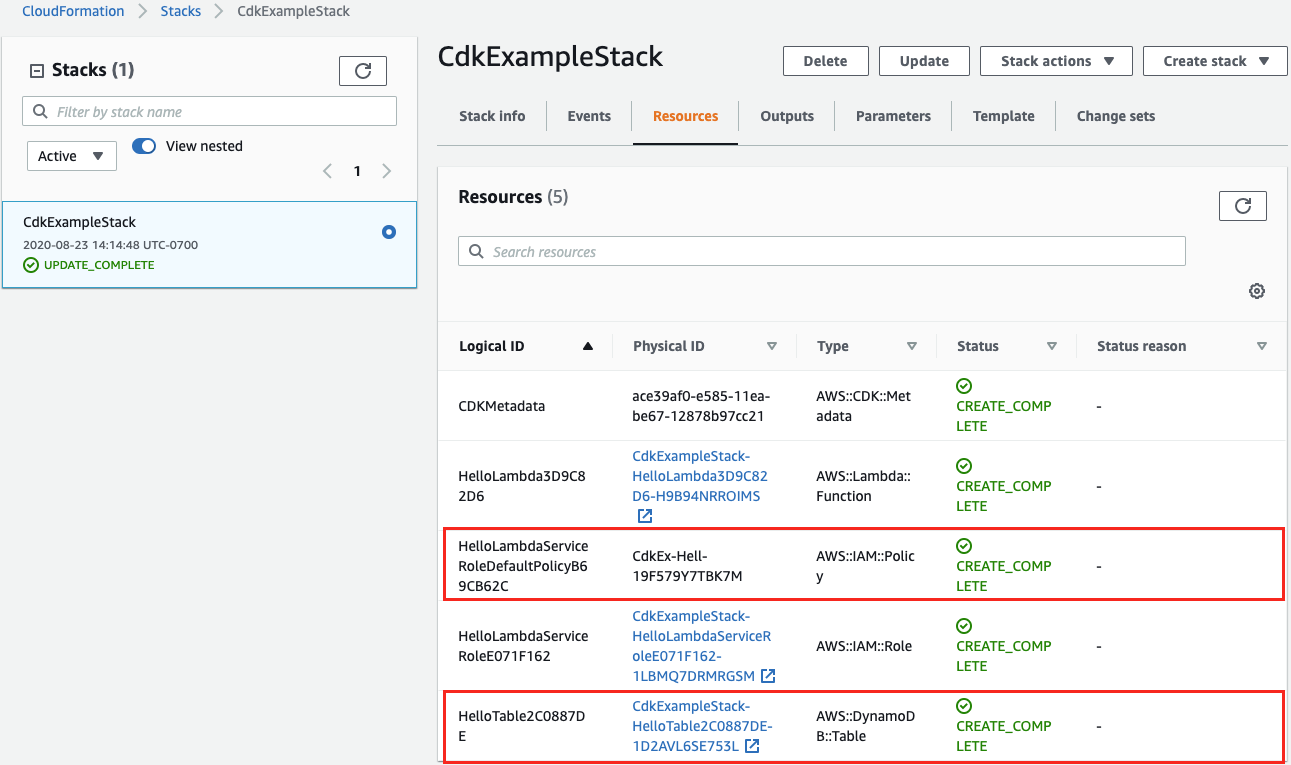
Task: Switch to the Events tab
Action: pyautogui.click(x=589, y=116)
